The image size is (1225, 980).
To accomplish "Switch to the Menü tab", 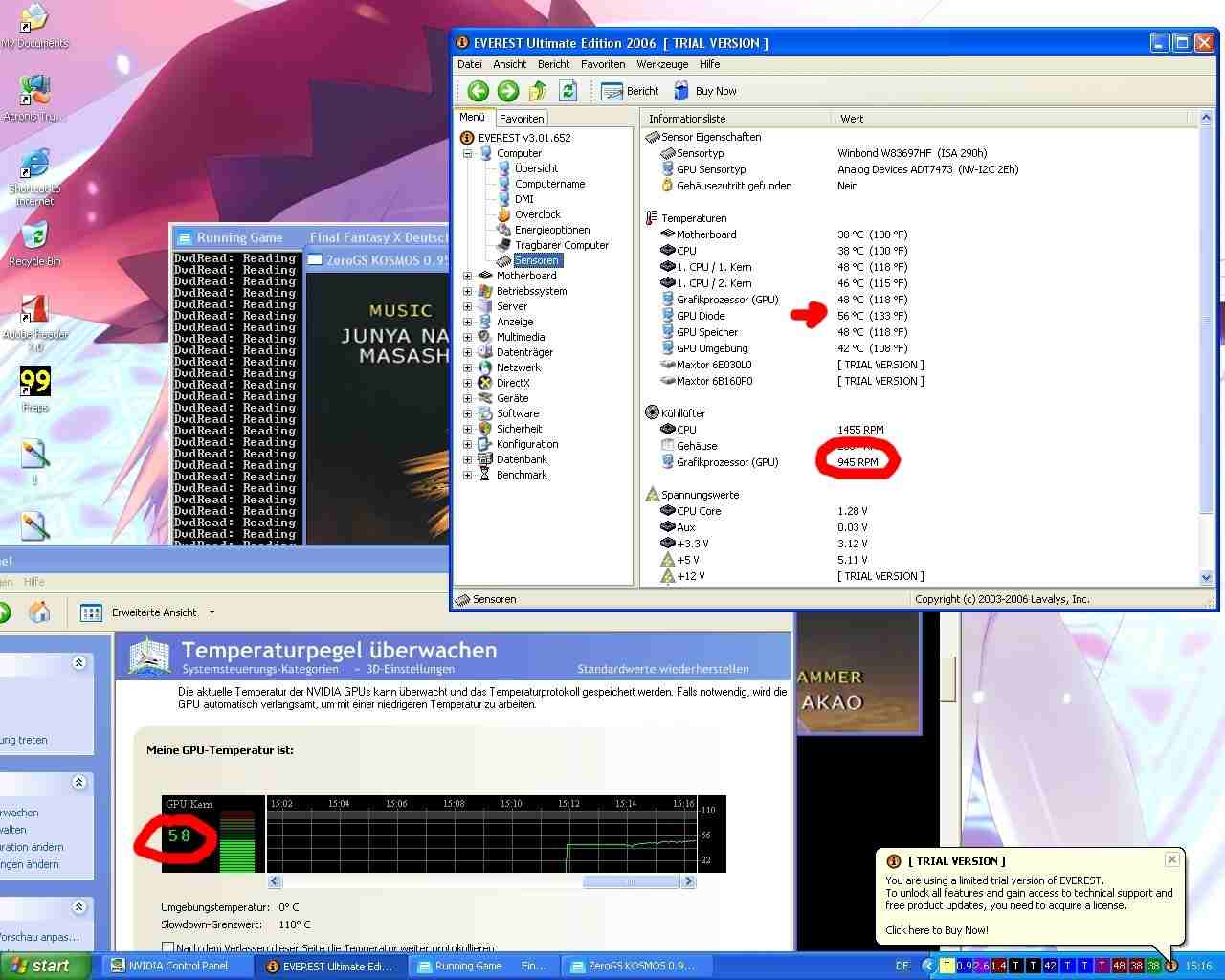I will pos(473,117).
